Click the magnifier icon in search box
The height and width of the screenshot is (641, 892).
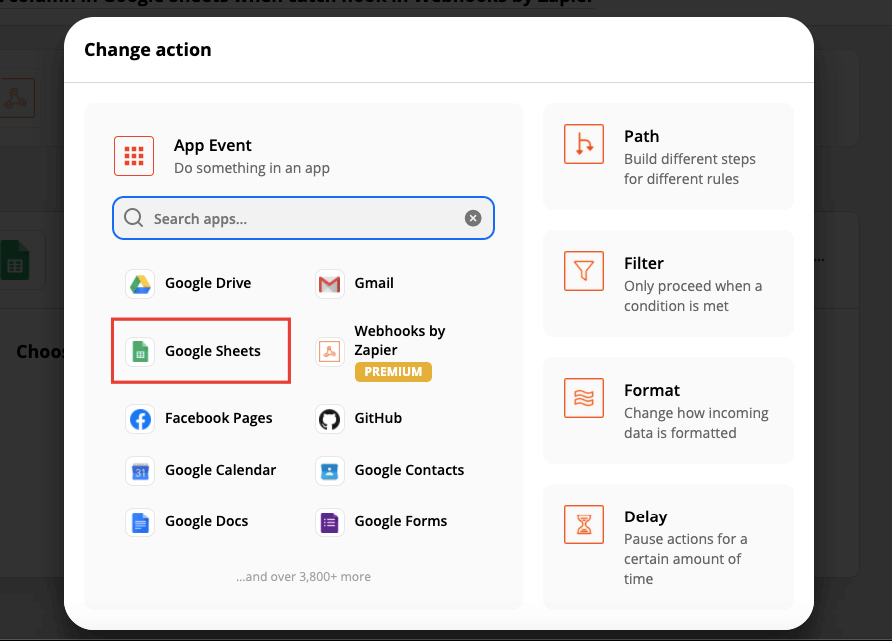[134, 218]
